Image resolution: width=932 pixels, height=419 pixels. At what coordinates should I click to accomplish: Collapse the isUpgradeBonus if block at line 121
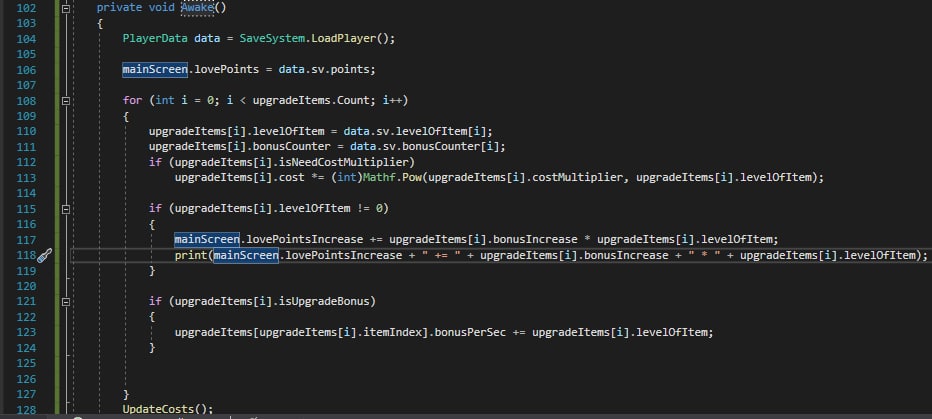pyautogui.click(x=65, y=302)
